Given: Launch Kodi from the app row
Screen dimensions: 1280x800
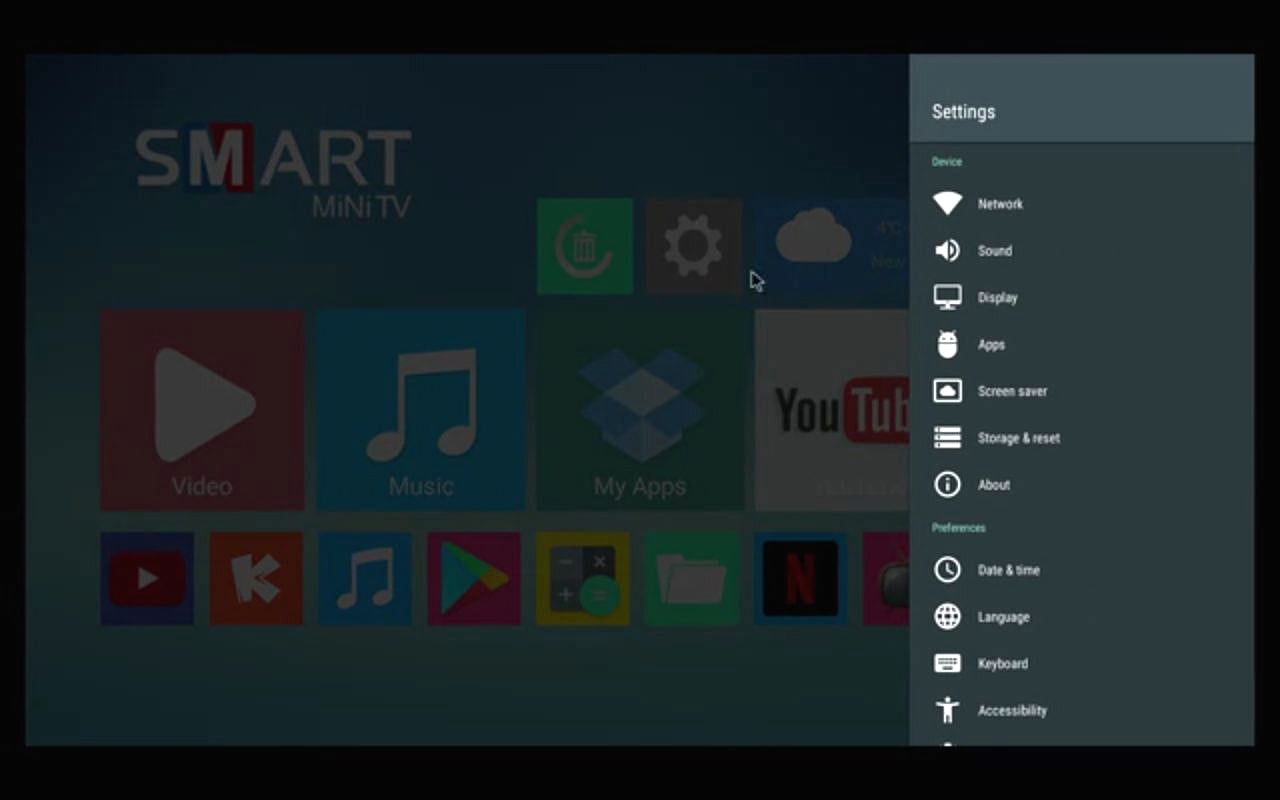Looking at the screenshot, I should [x=255, y=578].
